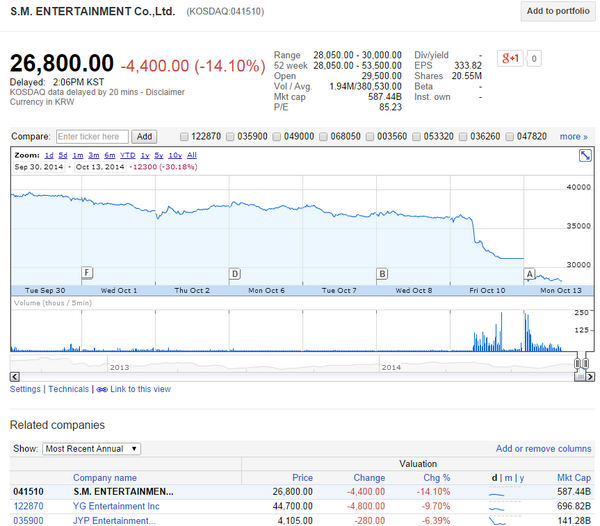Expand chart with fullscreen arrow icon
This screenshot has height=526, width=600.
[585, 155]
